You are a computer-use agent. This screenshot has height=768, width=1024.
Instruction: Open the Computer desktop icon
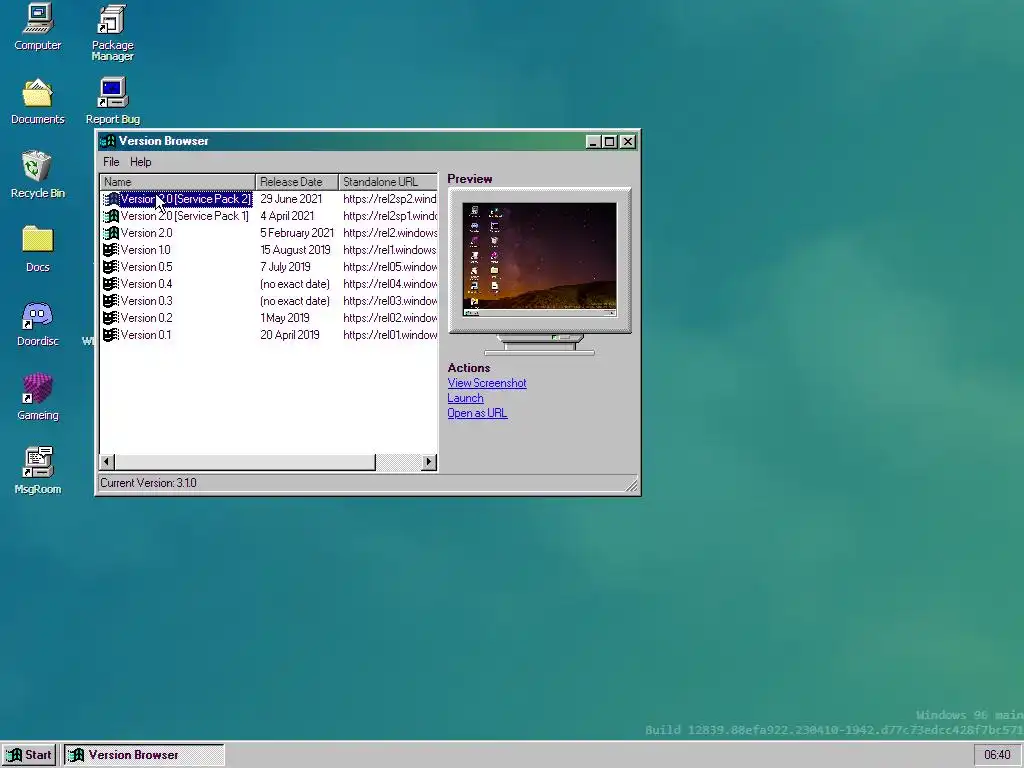coord(37,26)
